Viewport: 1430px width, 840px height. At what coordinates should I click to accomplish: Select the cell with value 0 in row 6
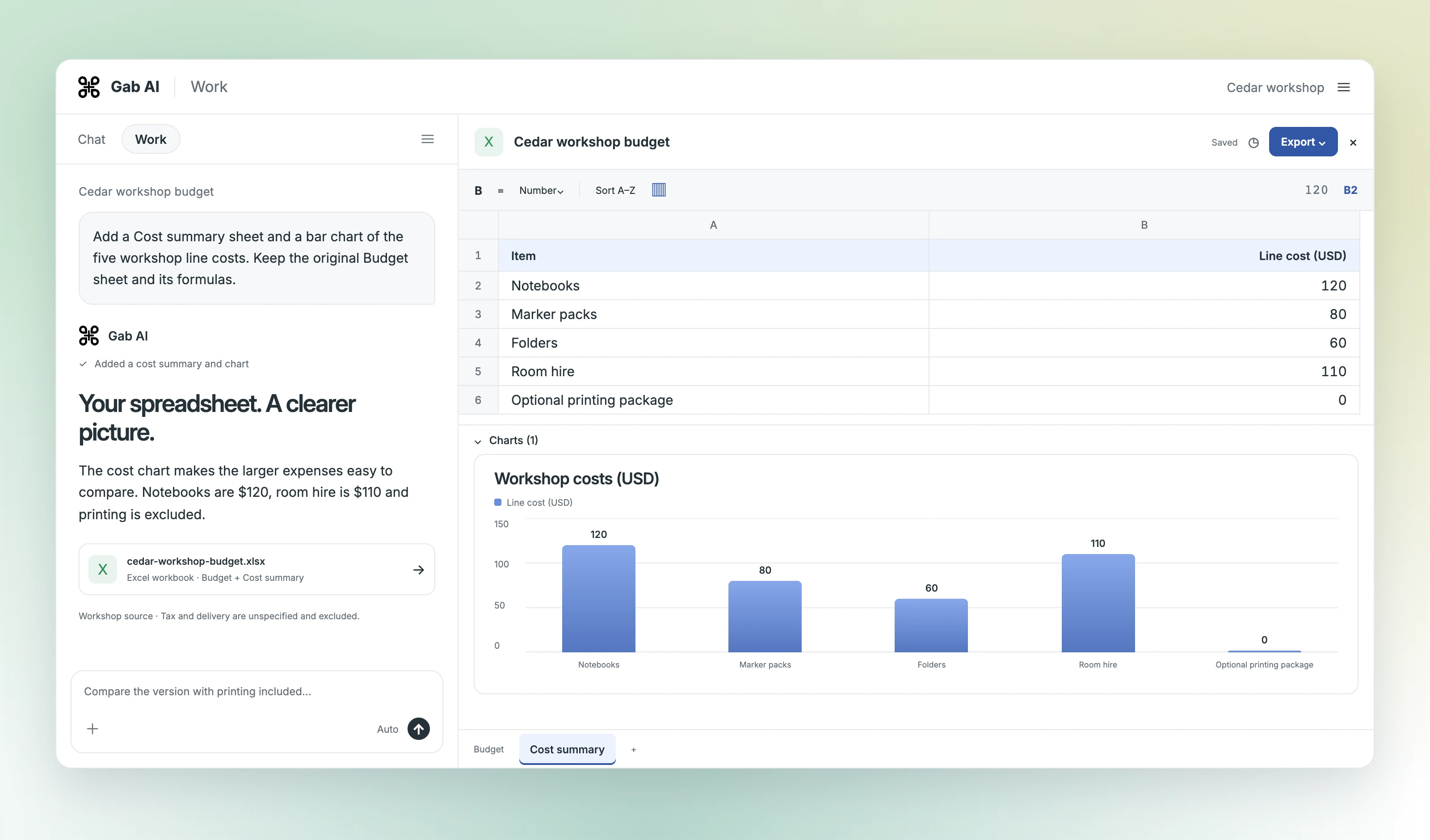pos(1144,400)
